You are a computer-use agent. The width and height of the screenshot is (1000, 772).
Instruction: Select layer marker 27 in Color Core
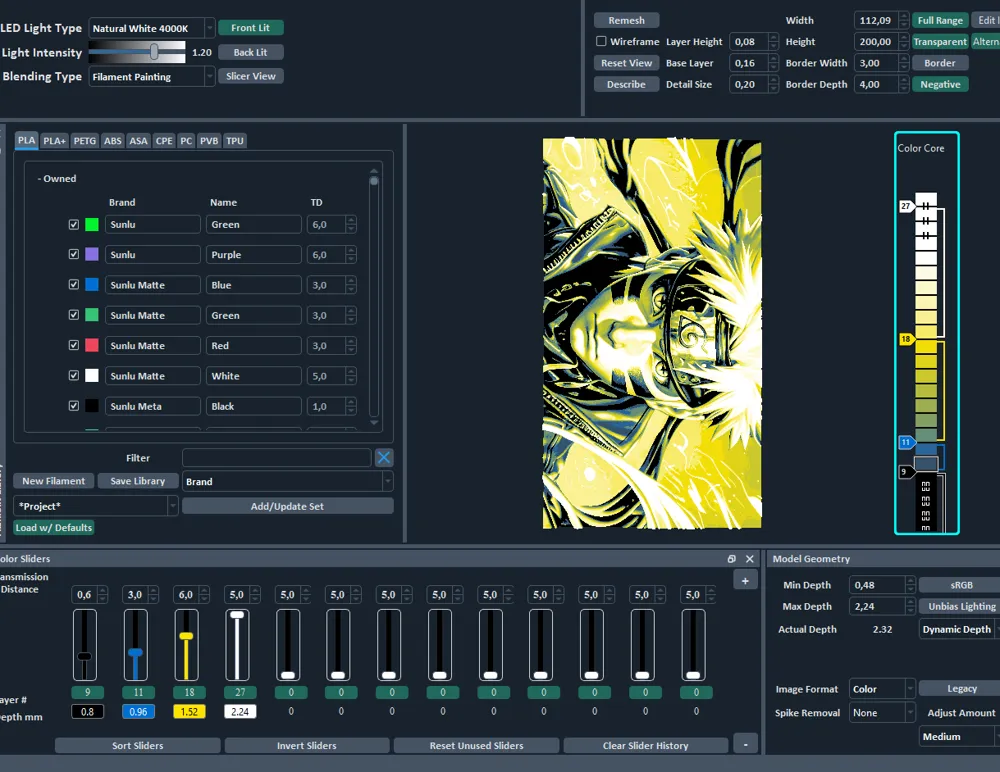[906, 206]
